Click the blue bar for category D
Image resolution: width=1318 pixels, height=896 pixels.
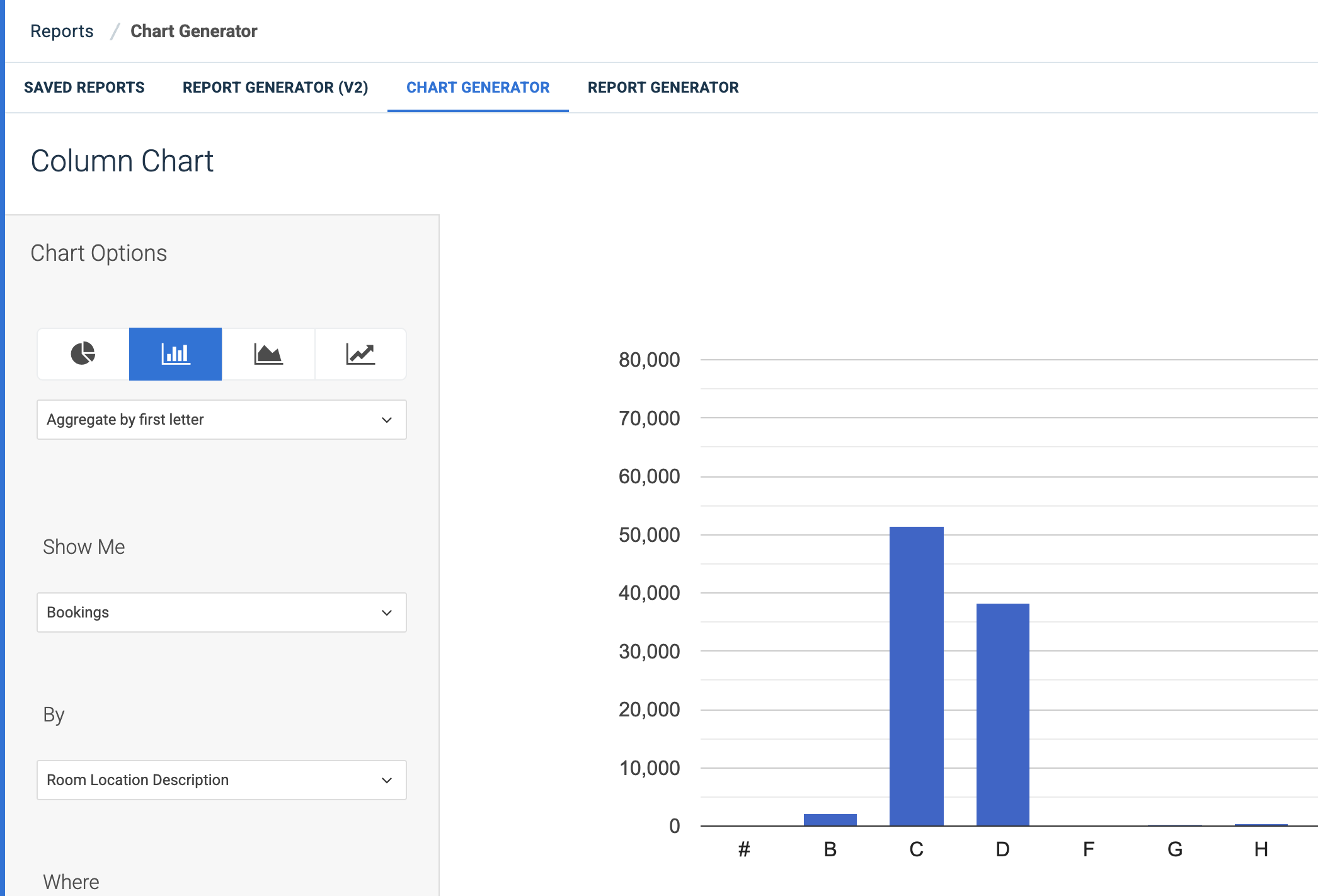click(1002, 714)
